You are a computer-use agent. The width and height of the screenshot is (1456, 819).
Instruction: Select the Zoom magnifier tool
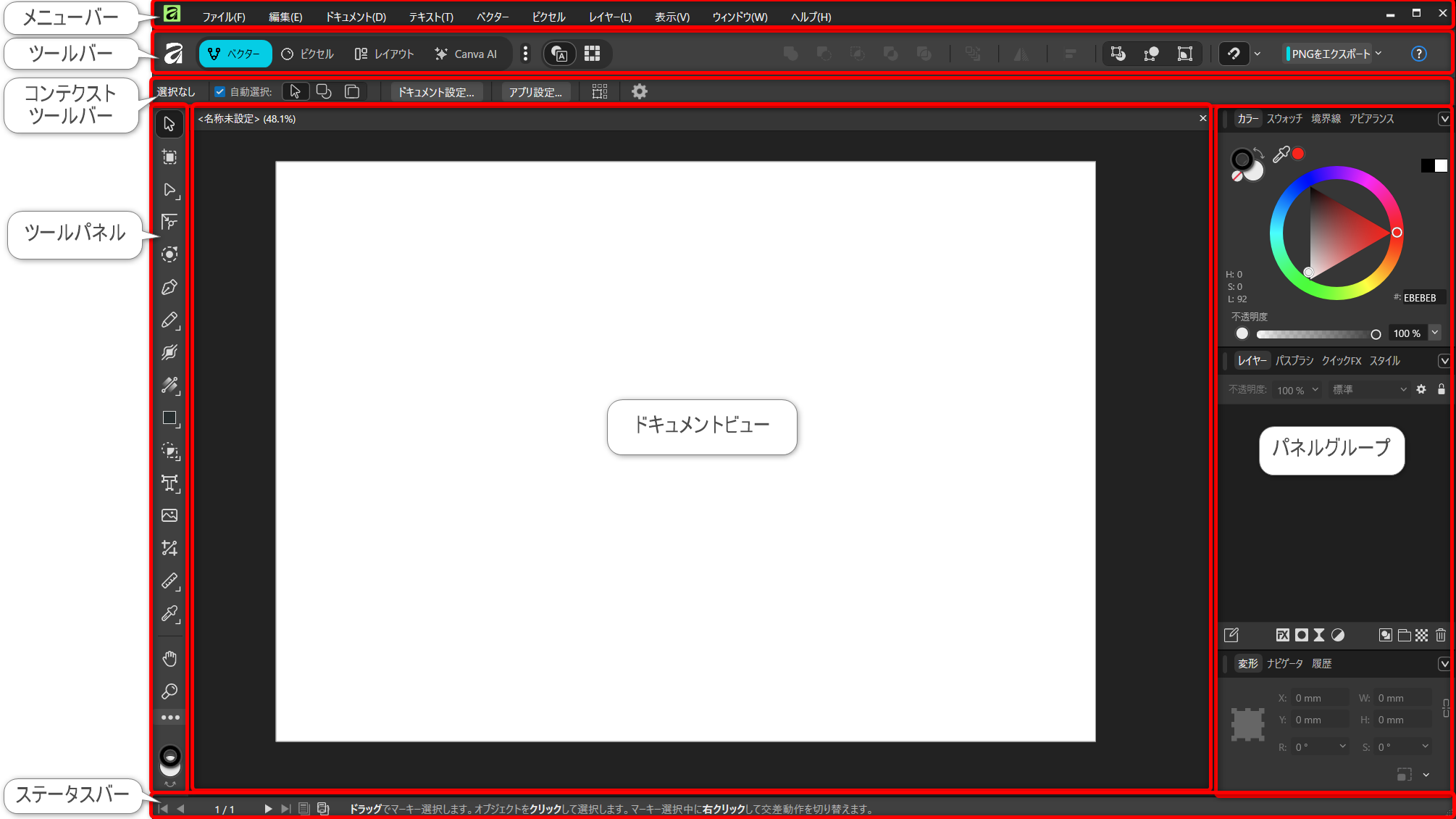click(x=170, y=691)
